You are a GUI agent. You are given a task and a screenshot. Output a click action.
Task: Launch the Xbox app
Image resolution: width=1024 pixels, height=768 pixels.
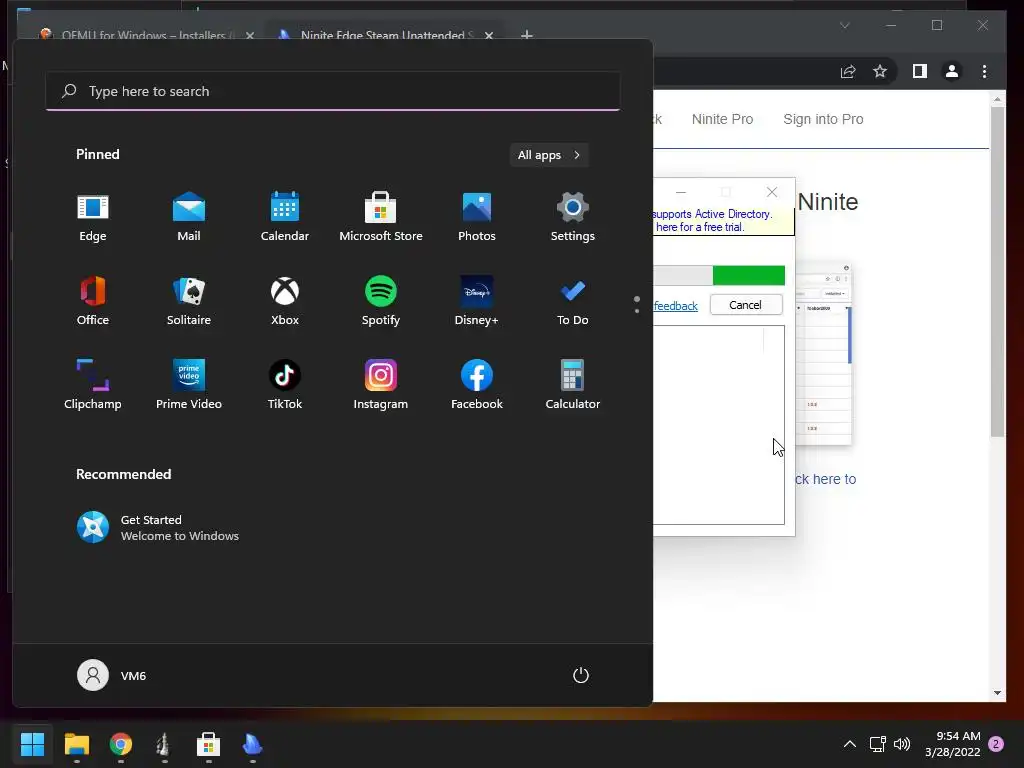pos(285,302)
